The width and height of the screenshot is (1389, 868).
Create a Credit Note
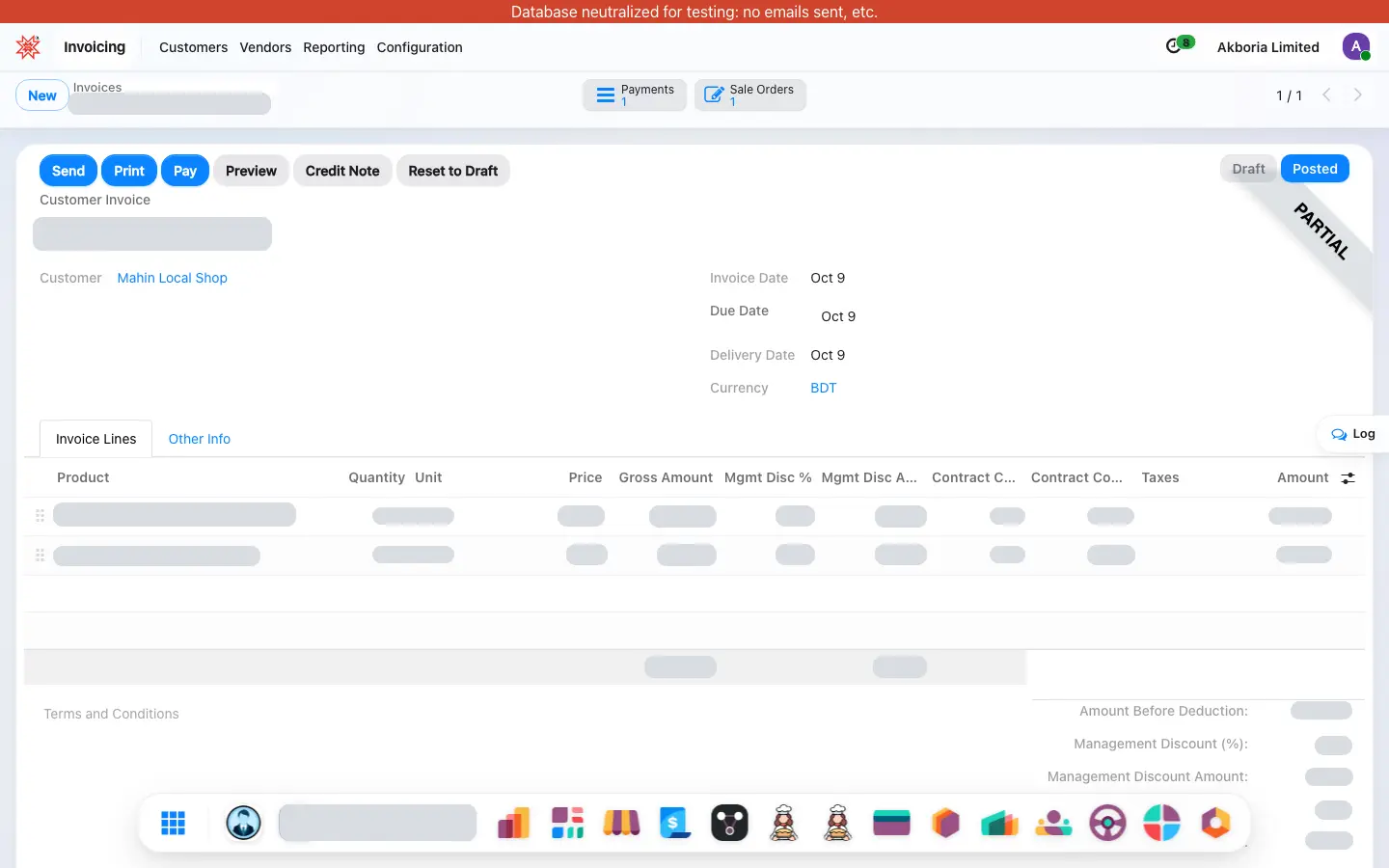click(342, 171)
